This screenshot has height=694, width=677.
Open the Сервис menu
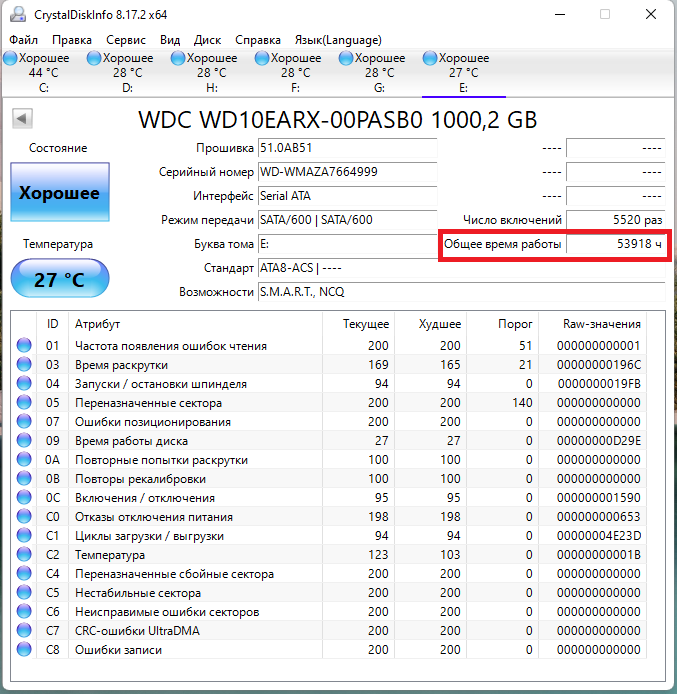(126, 40)
